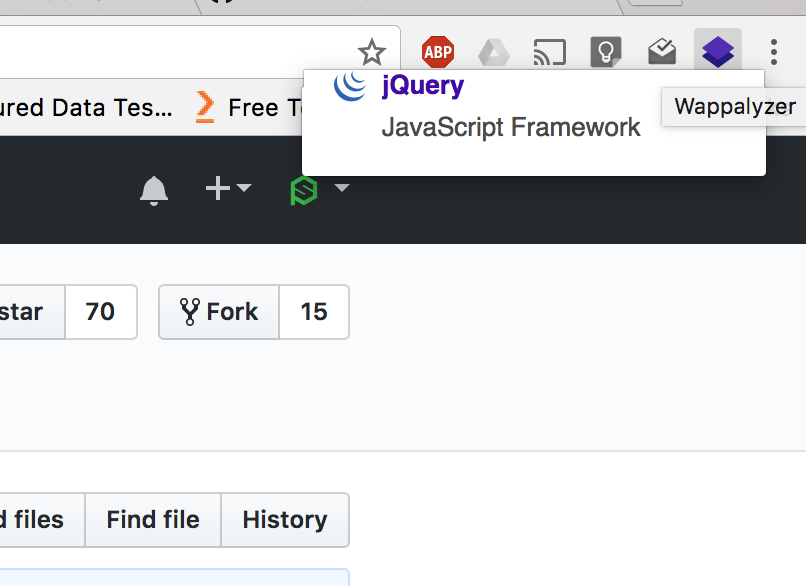Open the inbox checkmark extension

coord(662,51)
